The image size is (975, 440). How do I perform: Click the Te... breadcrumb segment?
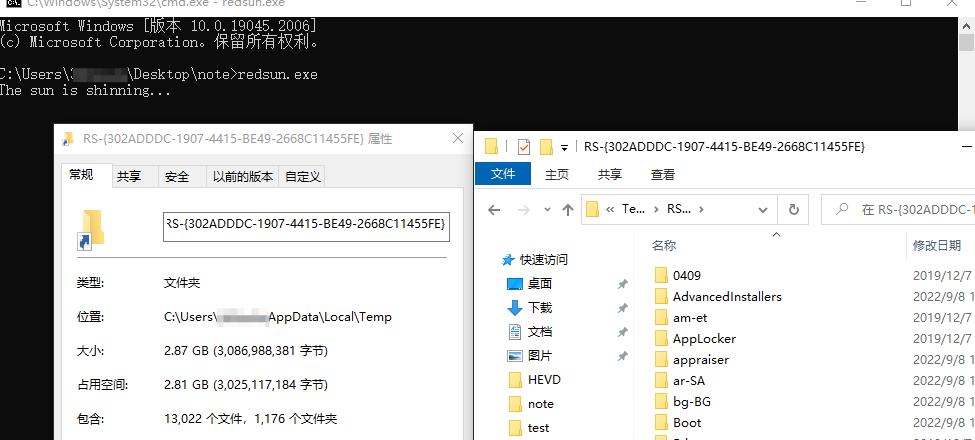[634, 209]
